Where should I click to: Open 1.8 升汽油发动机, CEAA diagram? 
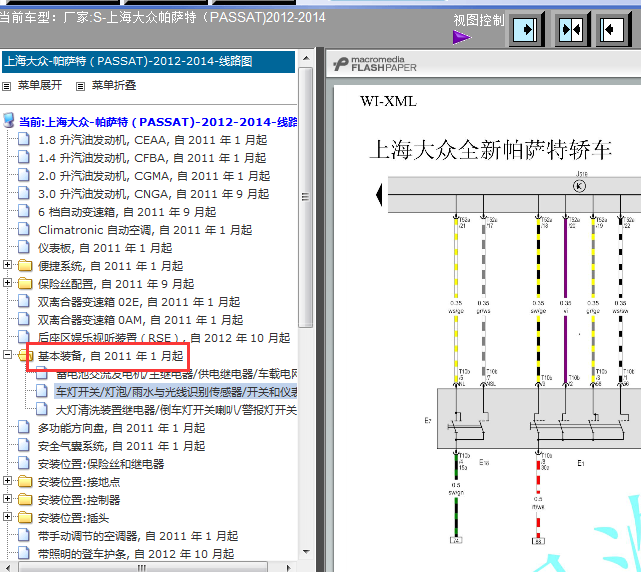point(152,140)
